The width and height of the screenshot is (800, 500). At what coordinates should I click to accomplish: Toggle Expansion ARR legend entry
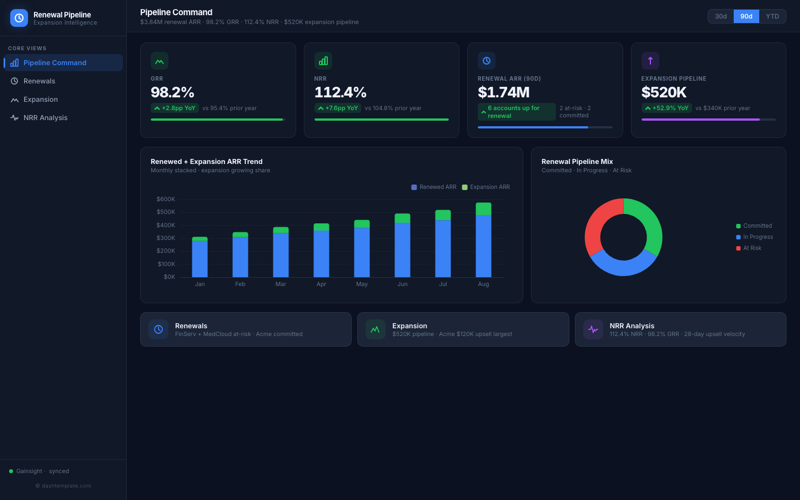coord(486,187)
